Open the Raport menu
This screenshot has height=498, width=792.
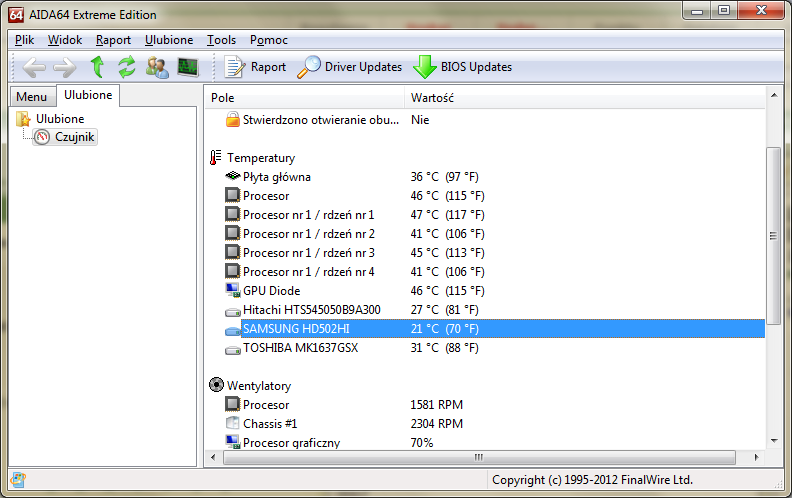coord(113,40)
